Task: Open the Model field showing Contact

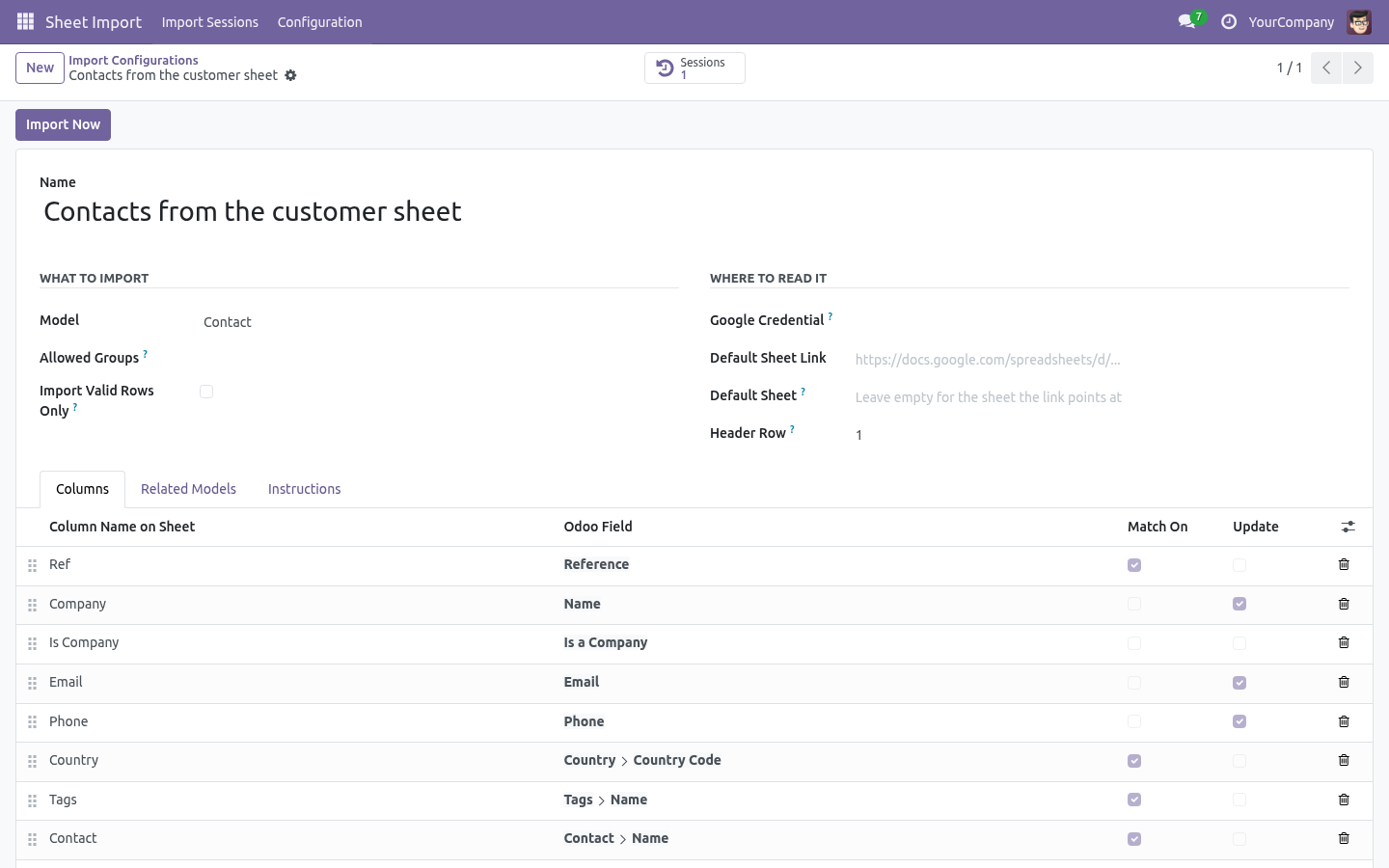Action: point(441,322)
